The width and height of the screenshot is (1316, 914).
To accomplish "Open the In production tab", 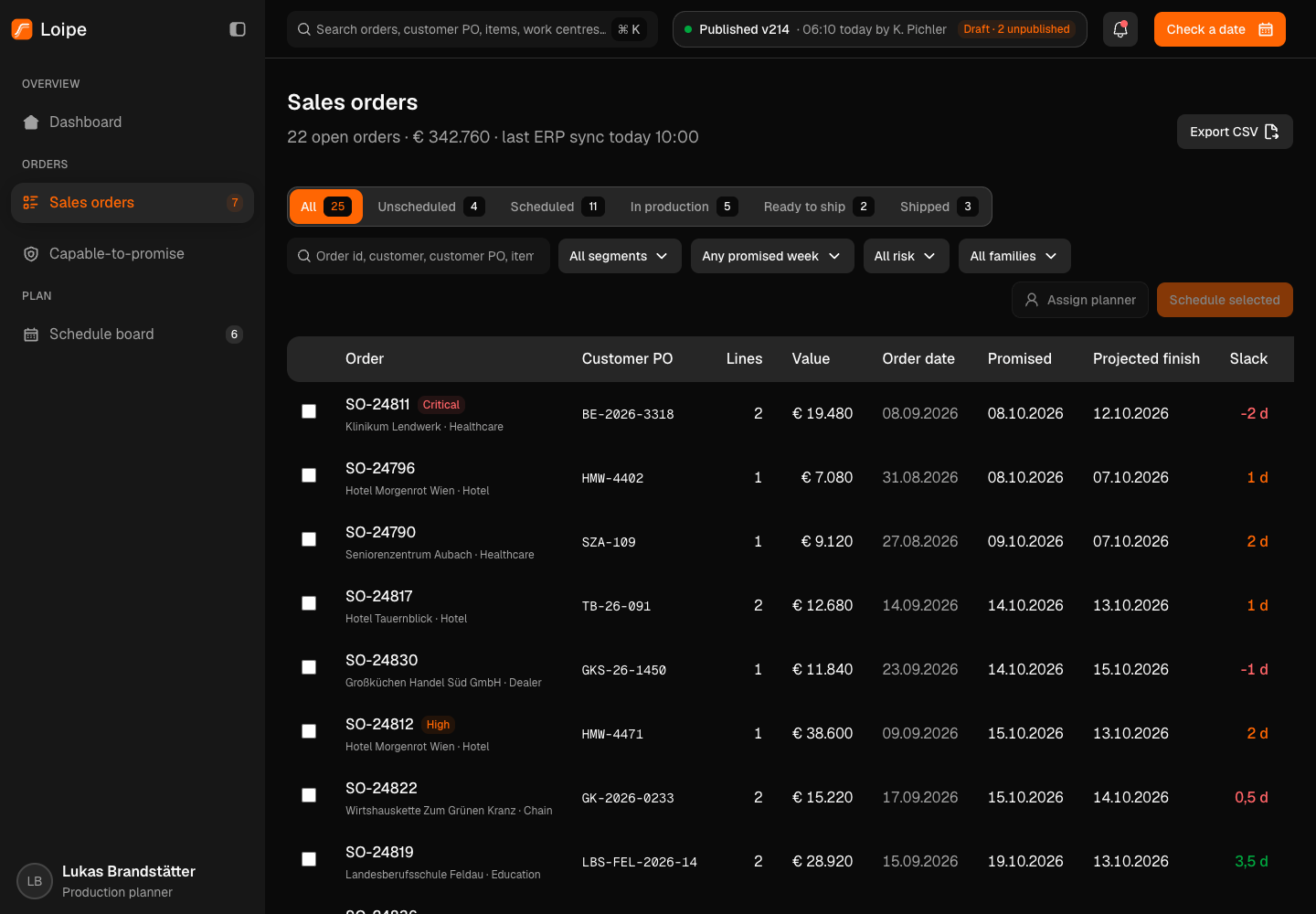I will [x=684, y=207].
